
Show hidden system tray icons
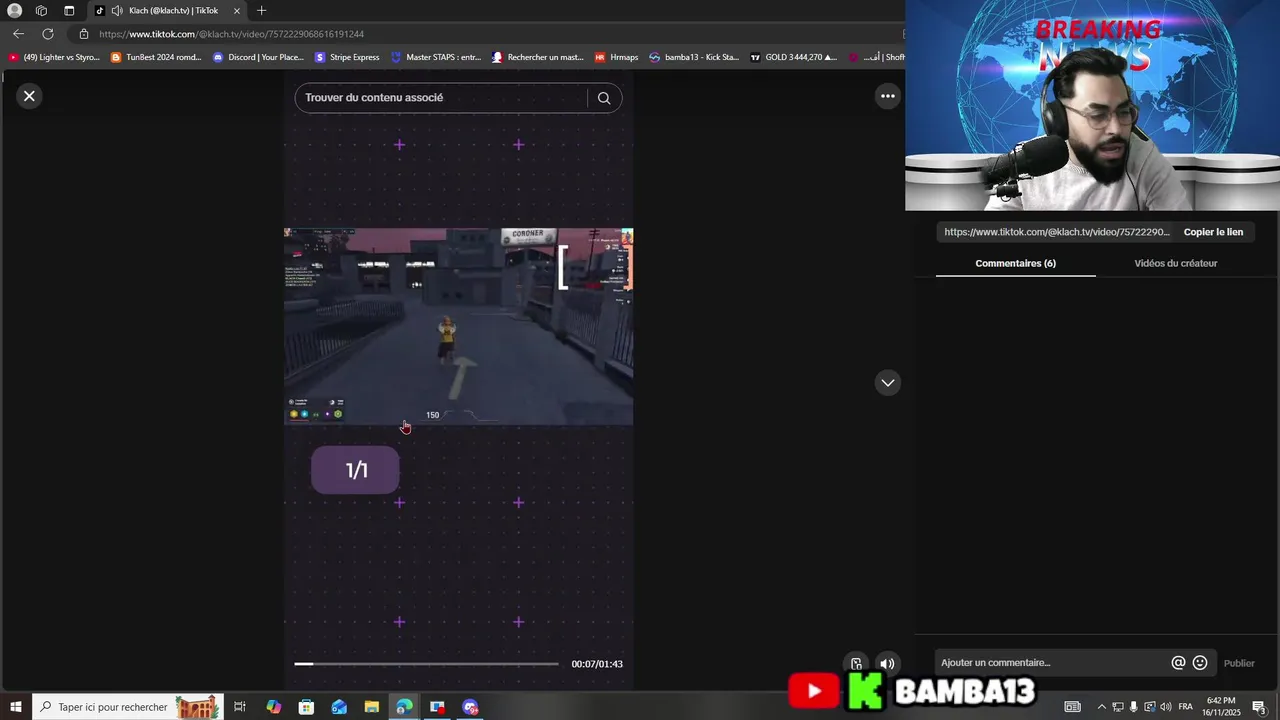point(1102,707)
